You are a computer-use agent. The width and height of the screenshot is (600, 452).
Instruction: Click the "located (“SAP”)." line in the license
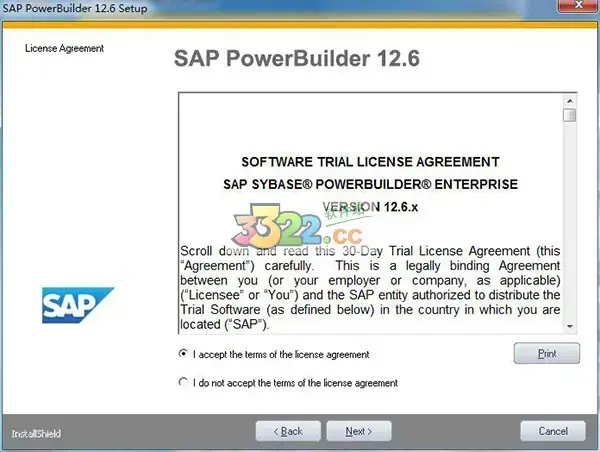(x=225, y=324)
